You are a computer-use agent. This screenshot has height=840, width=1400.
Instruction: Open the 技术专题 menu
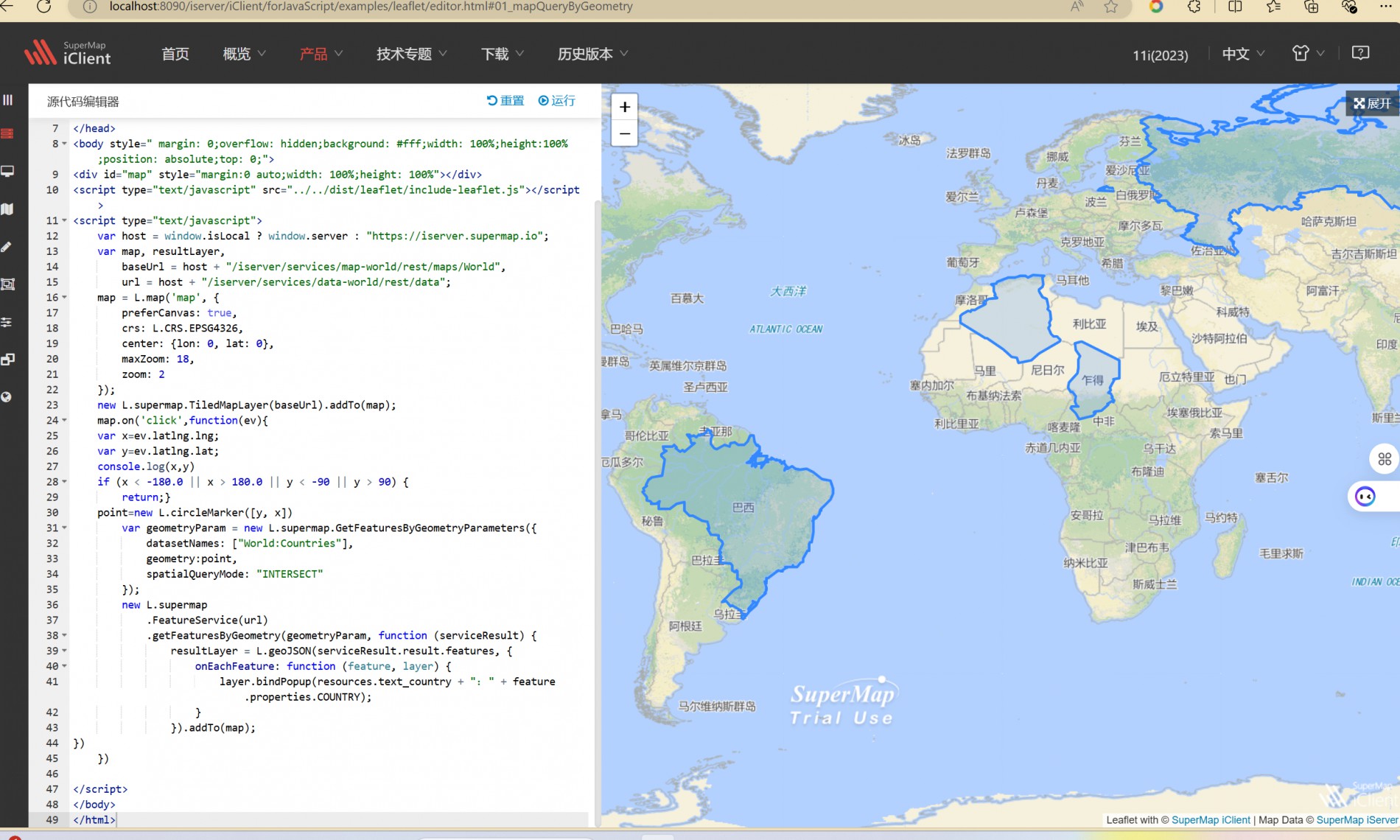(x=411, y=54)
